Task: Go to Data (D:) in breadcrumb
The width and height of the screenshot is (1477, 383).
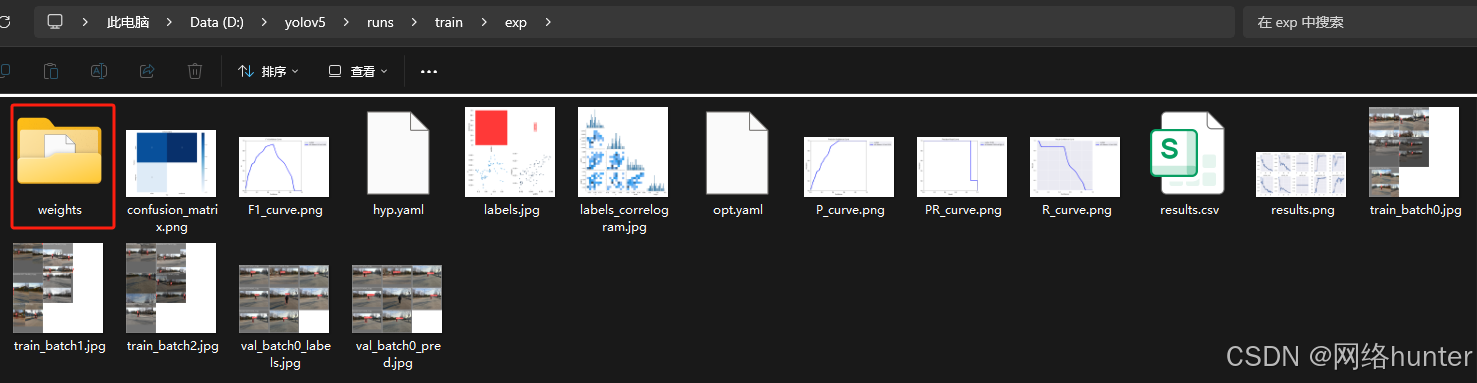Action: [217, 22]
